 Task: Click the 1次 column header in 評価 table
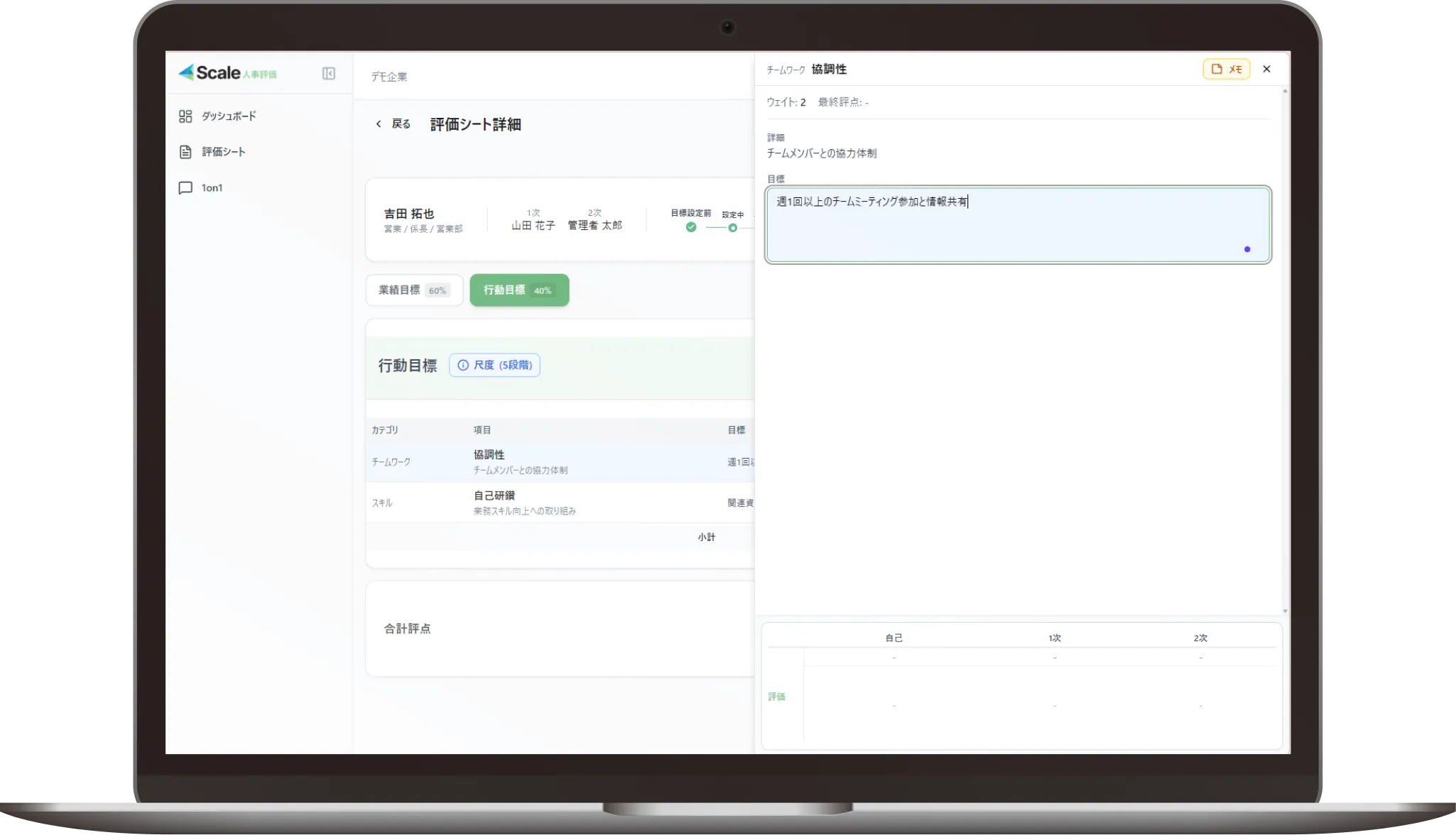(1054, 638)
